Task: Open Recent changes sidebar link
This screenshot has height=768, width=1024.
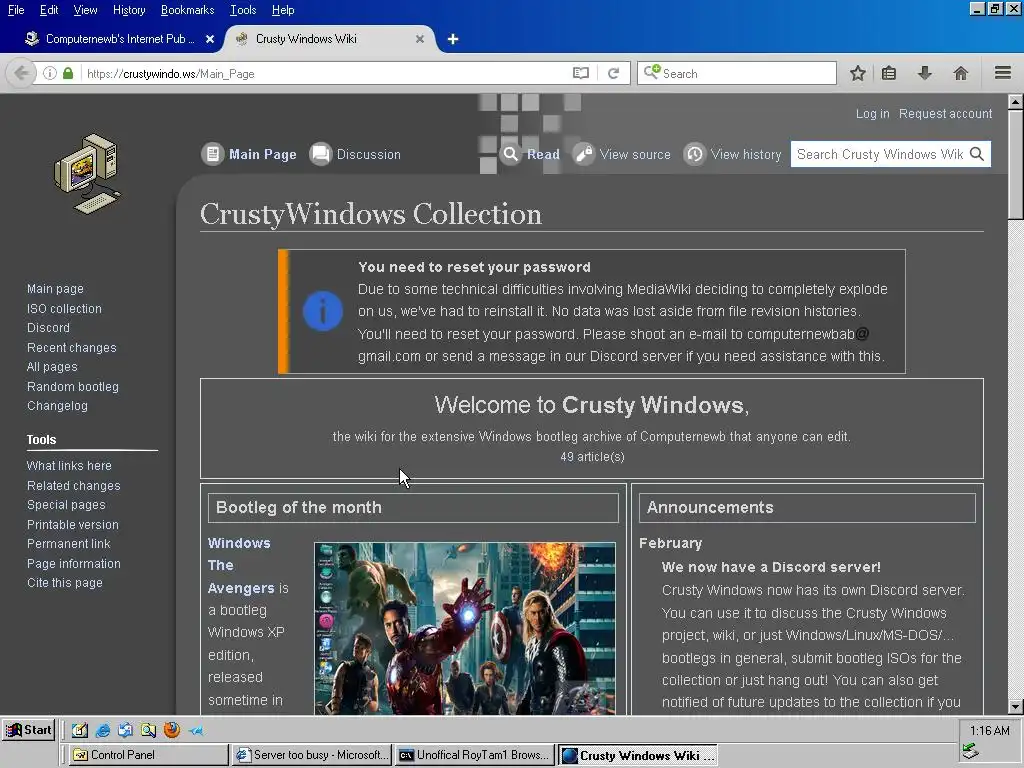Action: click(x=71, y=347)
